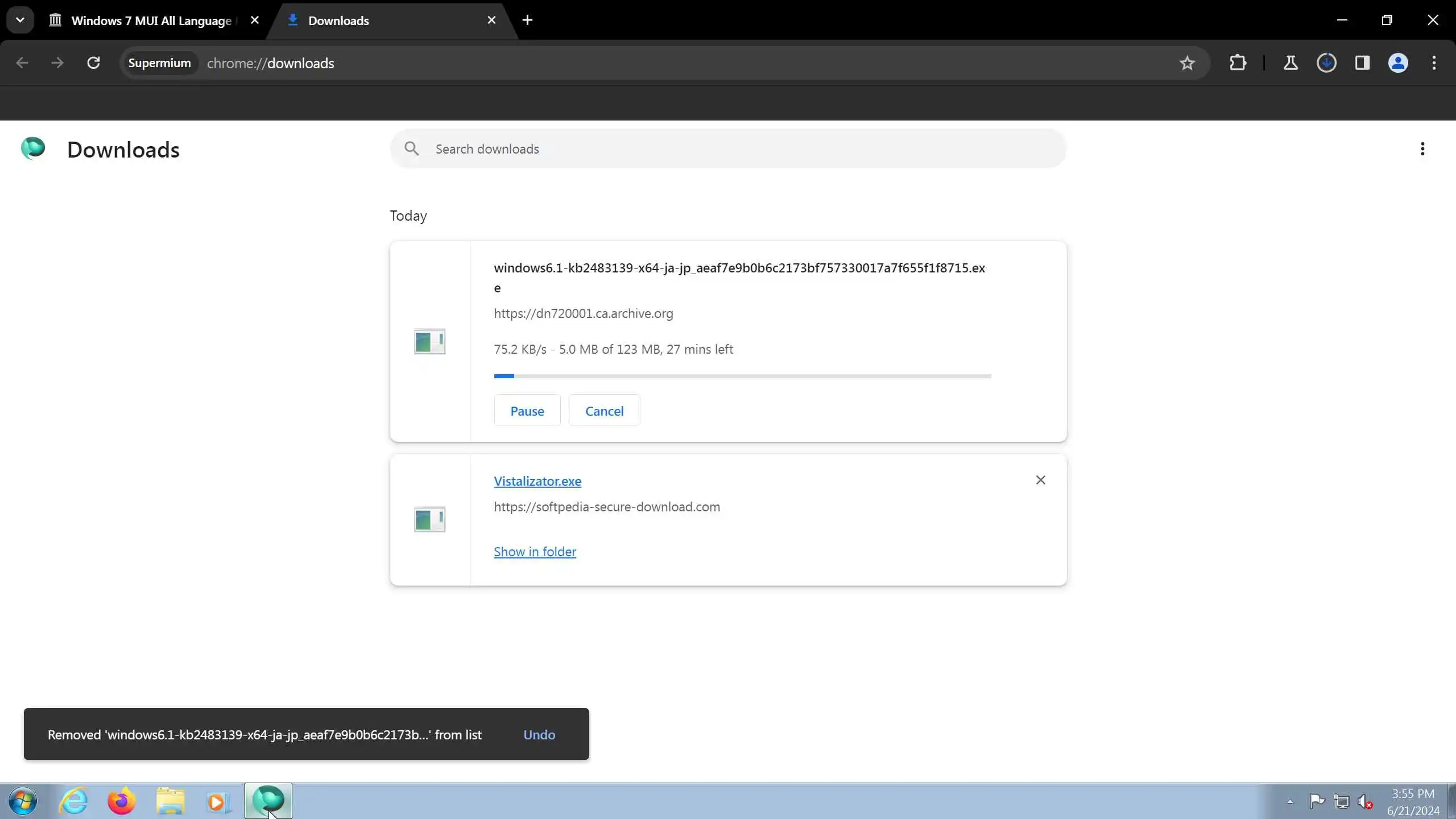Screen dimensions: 1456x819
Task: Show hidden system tray icons
Action: click(1290, 802)
